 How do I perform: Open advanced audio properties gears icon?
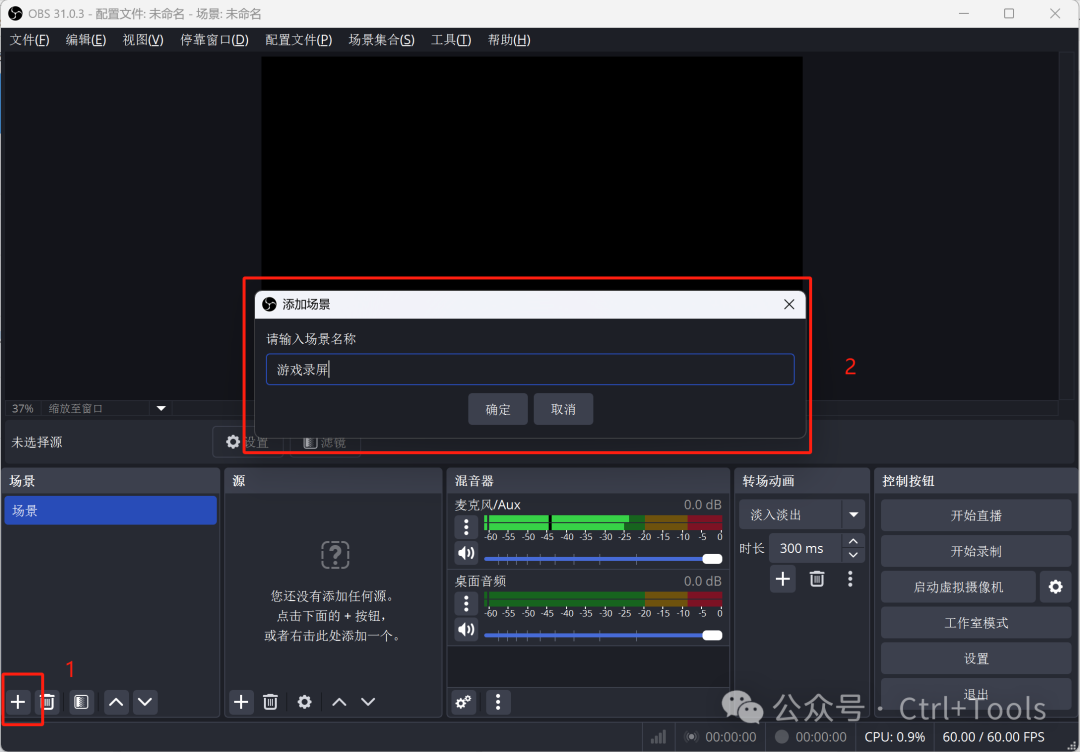(x=464, y=702)
